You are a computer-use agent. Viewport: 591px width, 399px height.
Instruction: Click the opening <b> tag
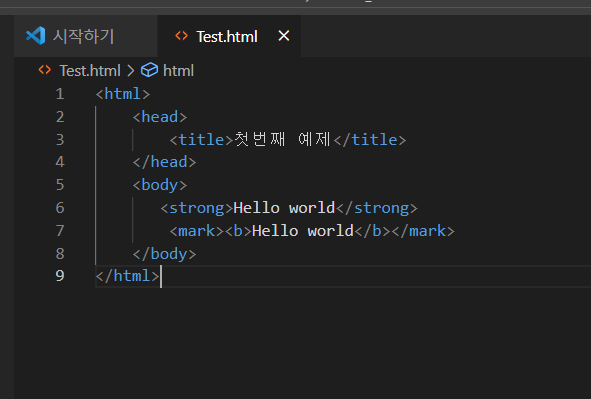(x=238, y=231)
